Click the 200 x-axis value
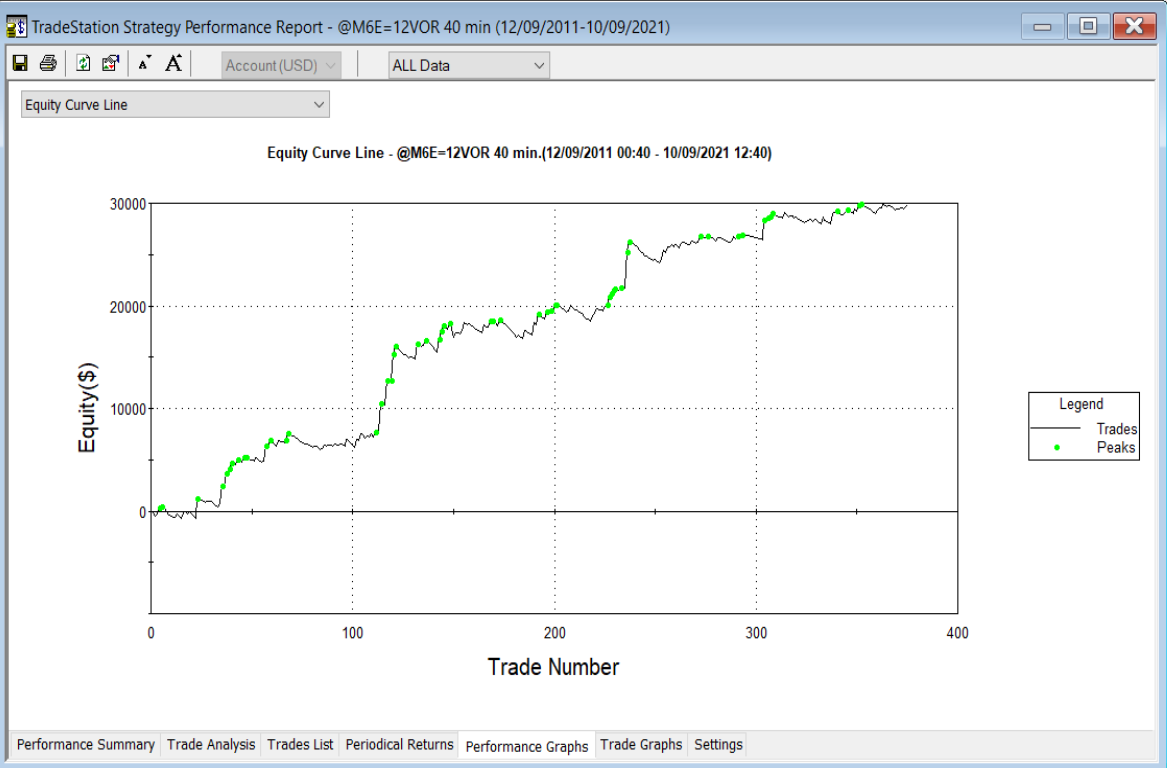The width and height of the screenshot is (1167, 768). click(x=554, y=633)
